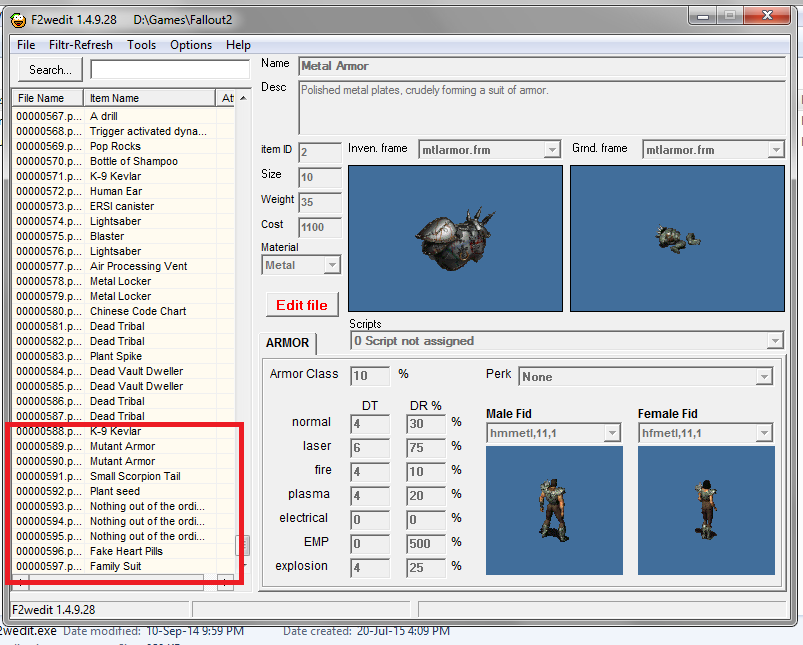Select the Air Processing Vent row
Image resolution: width=803 pixels, height=645 pixels.
pyautogui.click(x=123, y=266)
